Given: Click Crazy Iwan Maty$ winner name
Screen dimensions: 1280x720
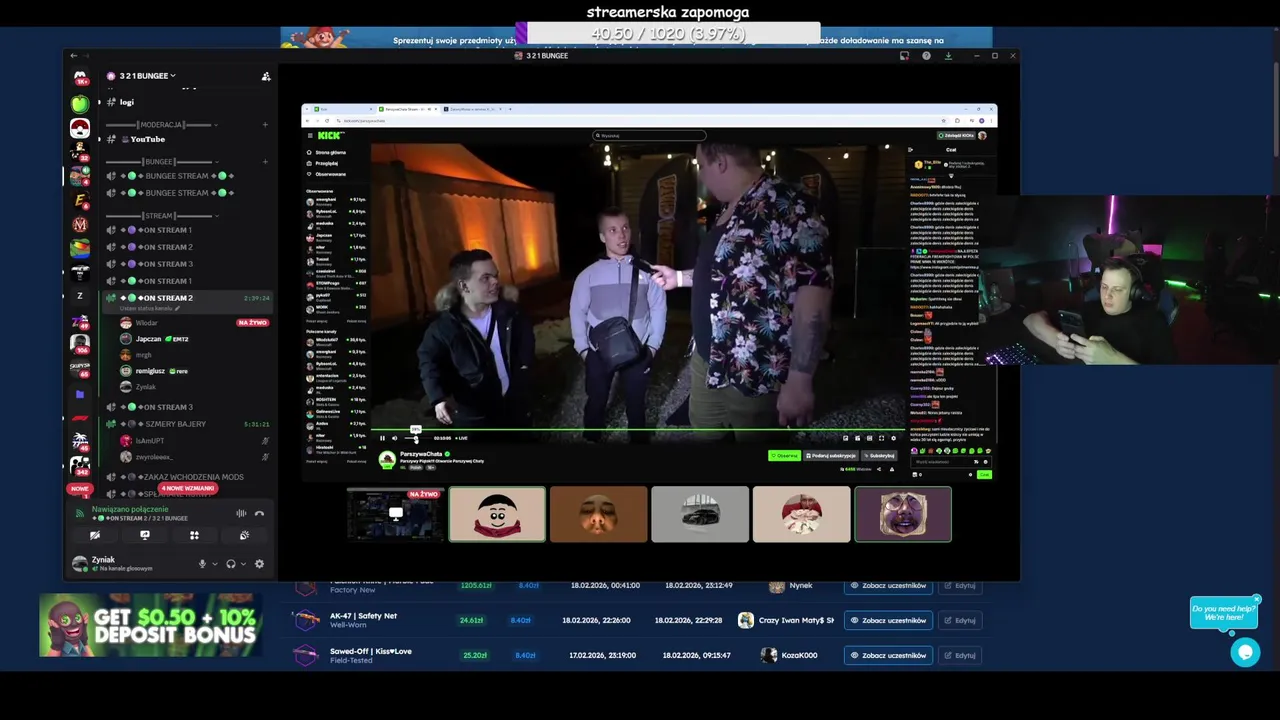Looking at the screenshot, I should coord(796,620).
